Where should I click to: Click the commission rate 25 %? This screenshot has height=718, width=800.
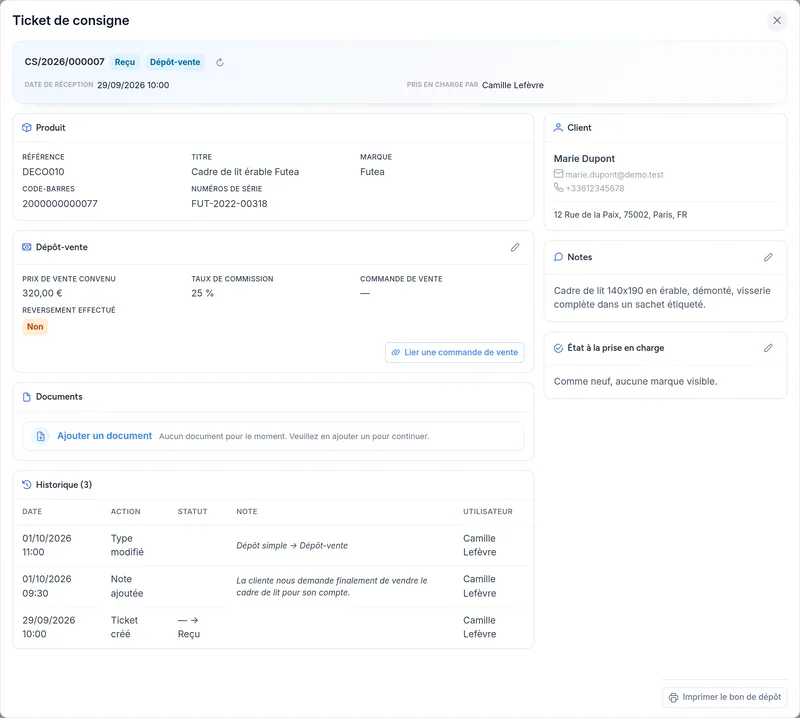203,293
